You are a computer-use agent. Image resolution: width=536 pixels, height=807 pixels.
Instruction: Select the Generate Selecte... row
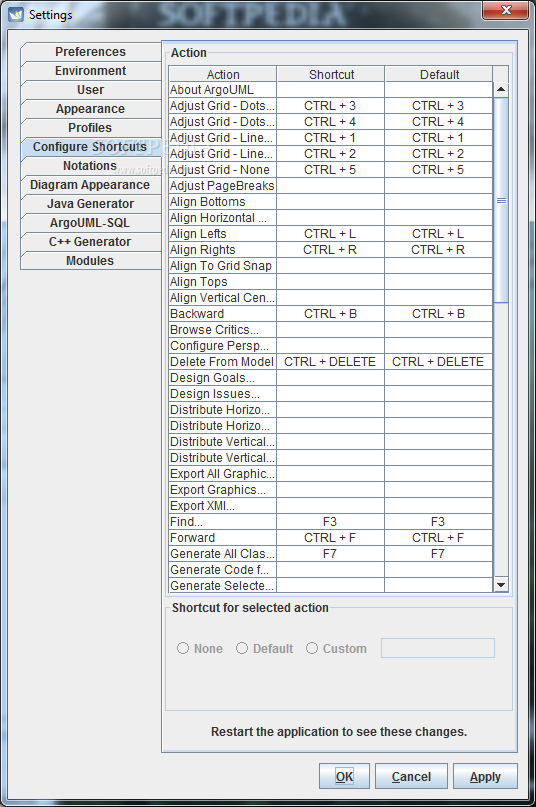click(331, 585)
